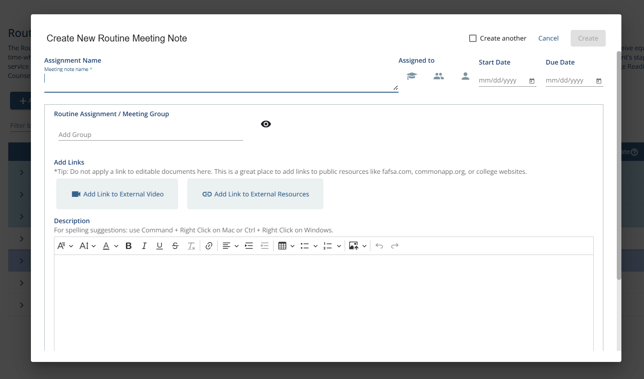
Task: Click the font color icon
Action: pos(106,246)
